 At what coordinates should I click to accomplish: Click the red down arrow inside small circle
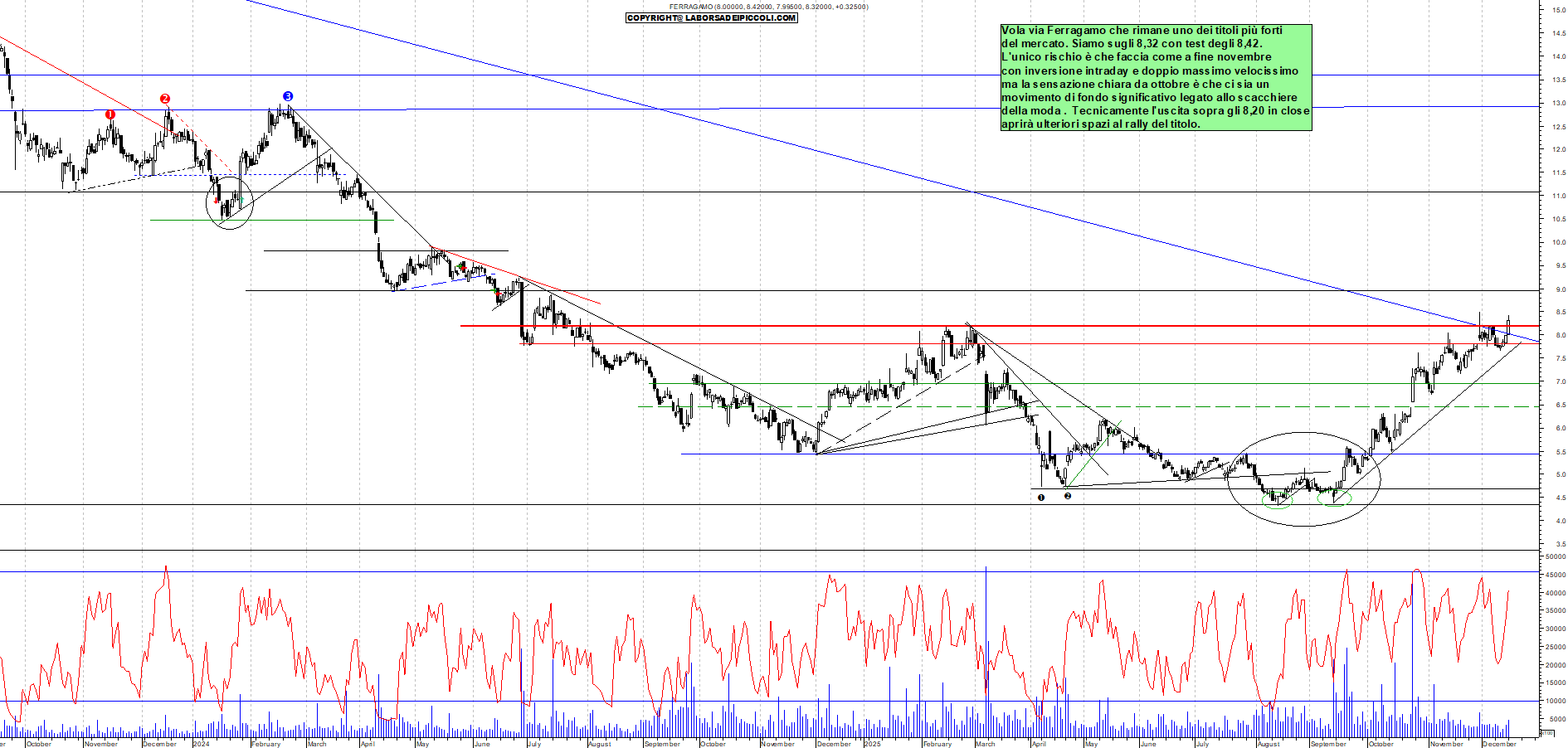pyautogui.click(x=217, y=200)
